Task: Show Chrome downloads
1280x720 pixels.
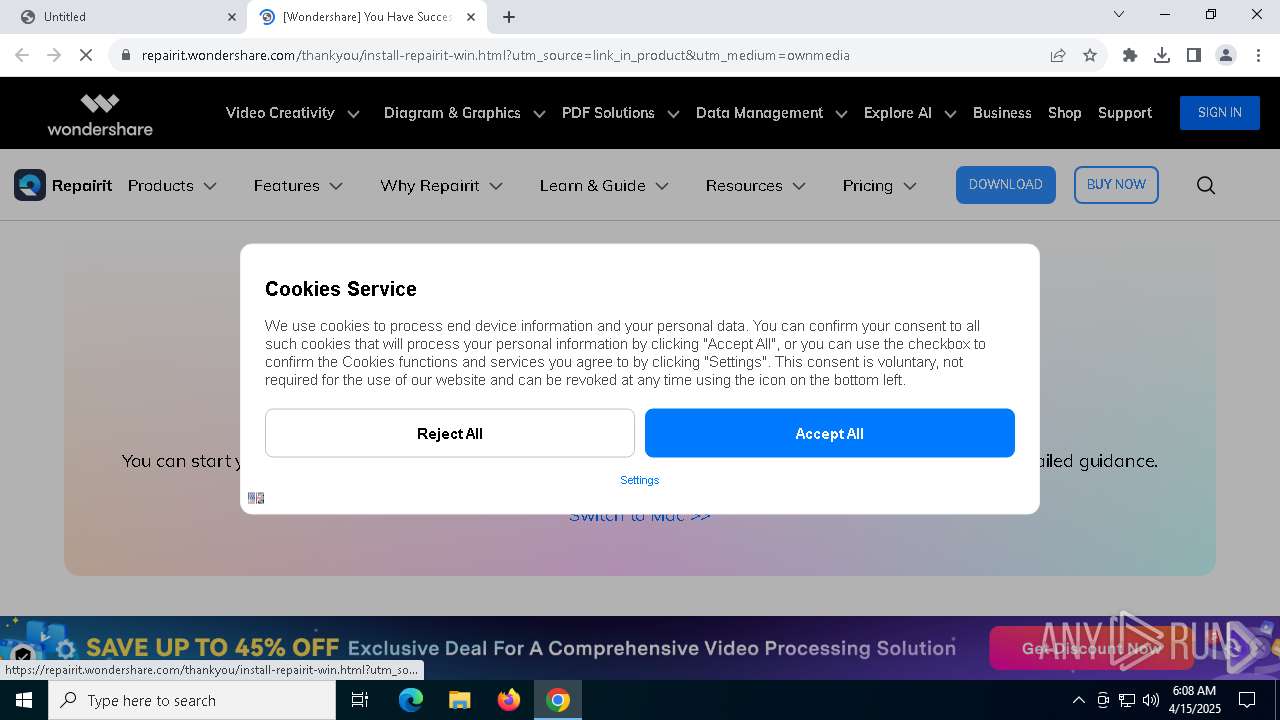Action: click(1162, 55)
